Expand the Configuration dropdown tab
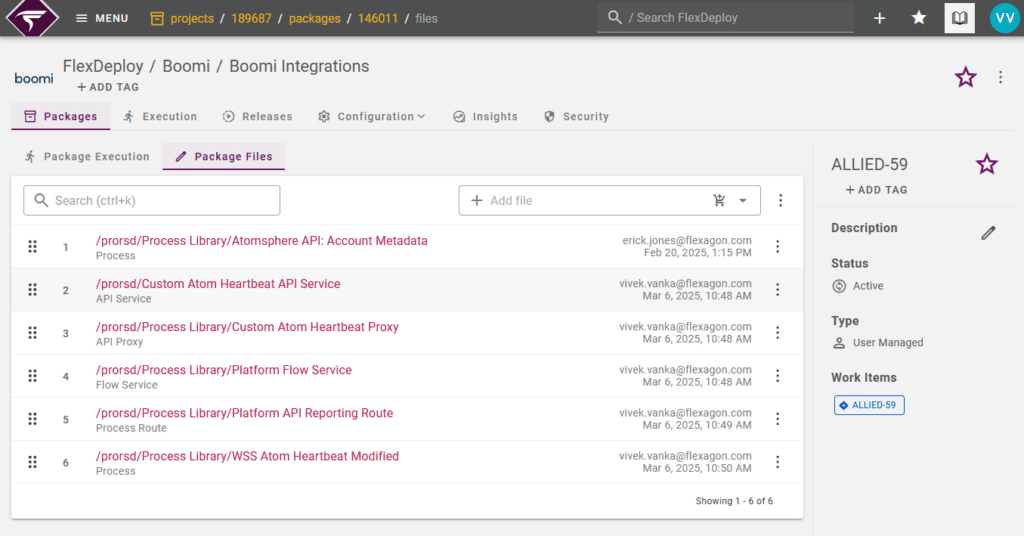 (x=372, y=116)
